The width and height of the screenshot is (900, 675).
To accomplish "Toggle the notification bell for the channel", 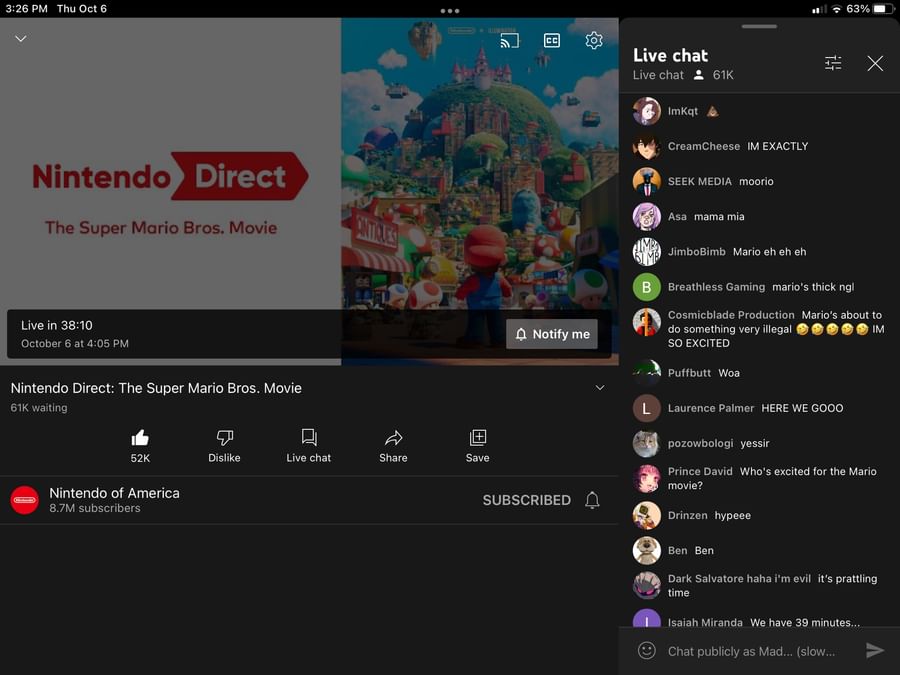I will 592,500.
